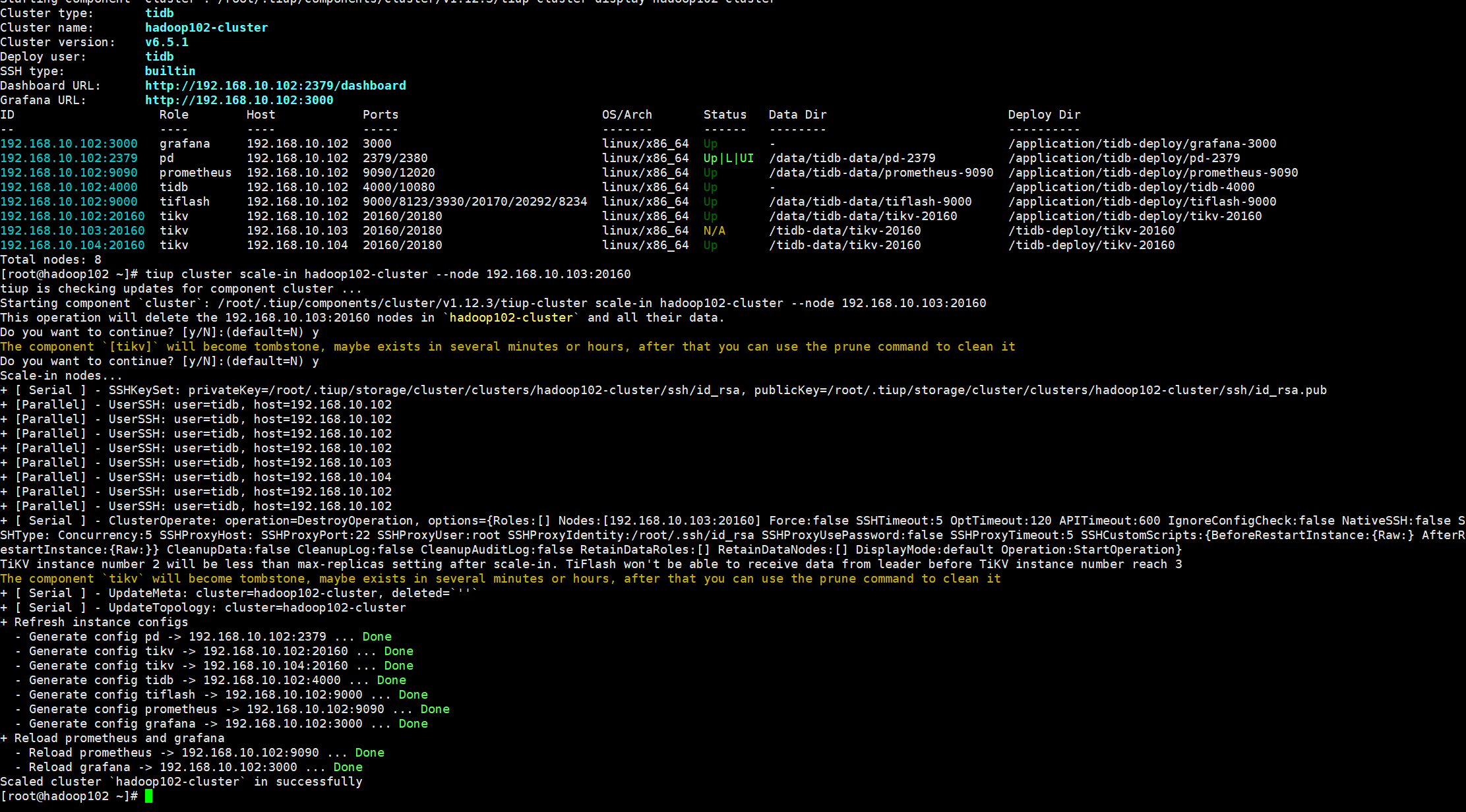Click the ID 192.168.10.102:20160 in table
The image size is (1466, 812).
pyautogui.click(x=73, y=216)
